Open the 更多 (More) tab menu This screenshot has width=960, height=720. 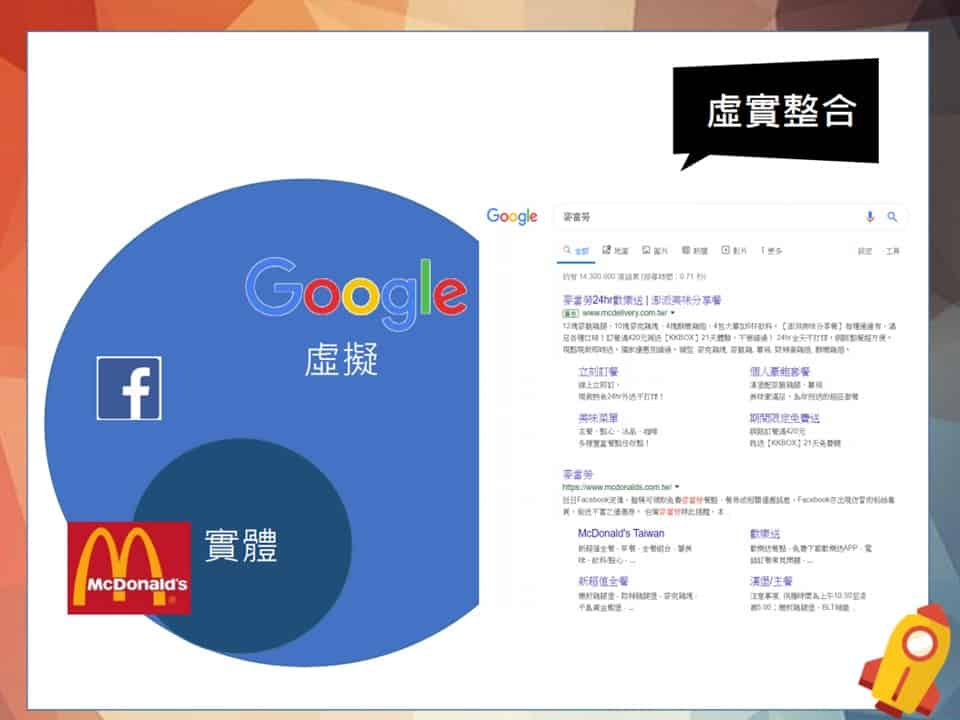(771, 250)
